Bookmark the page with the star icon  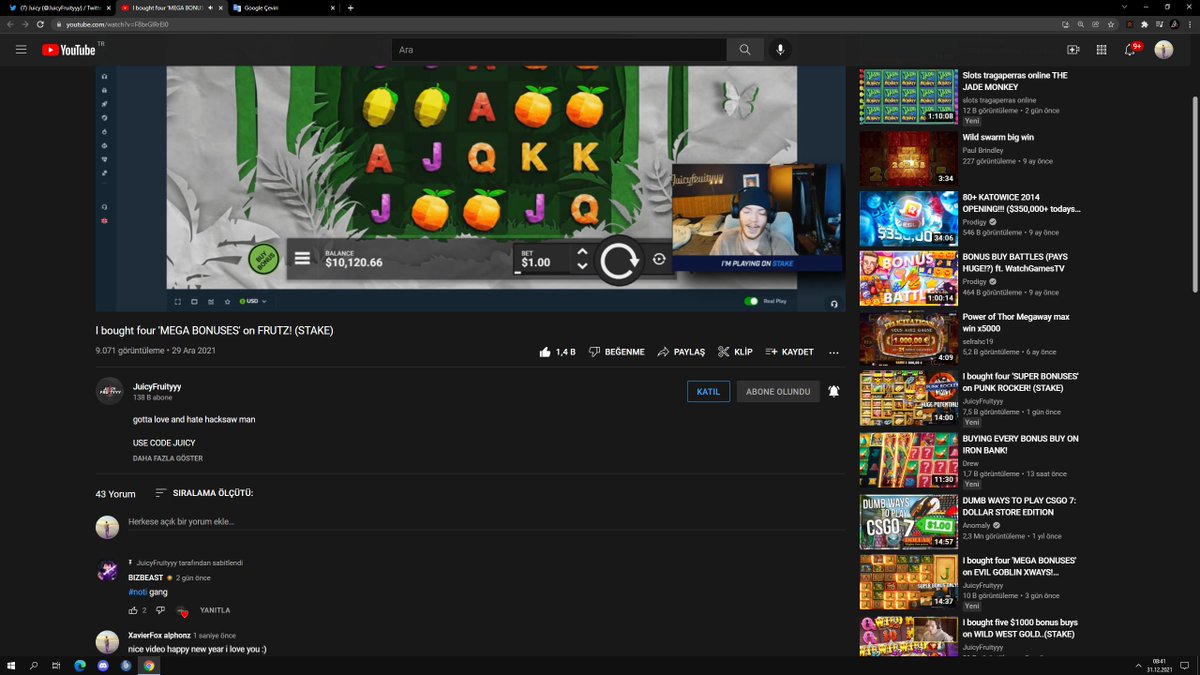click(x=1111, y=24)
